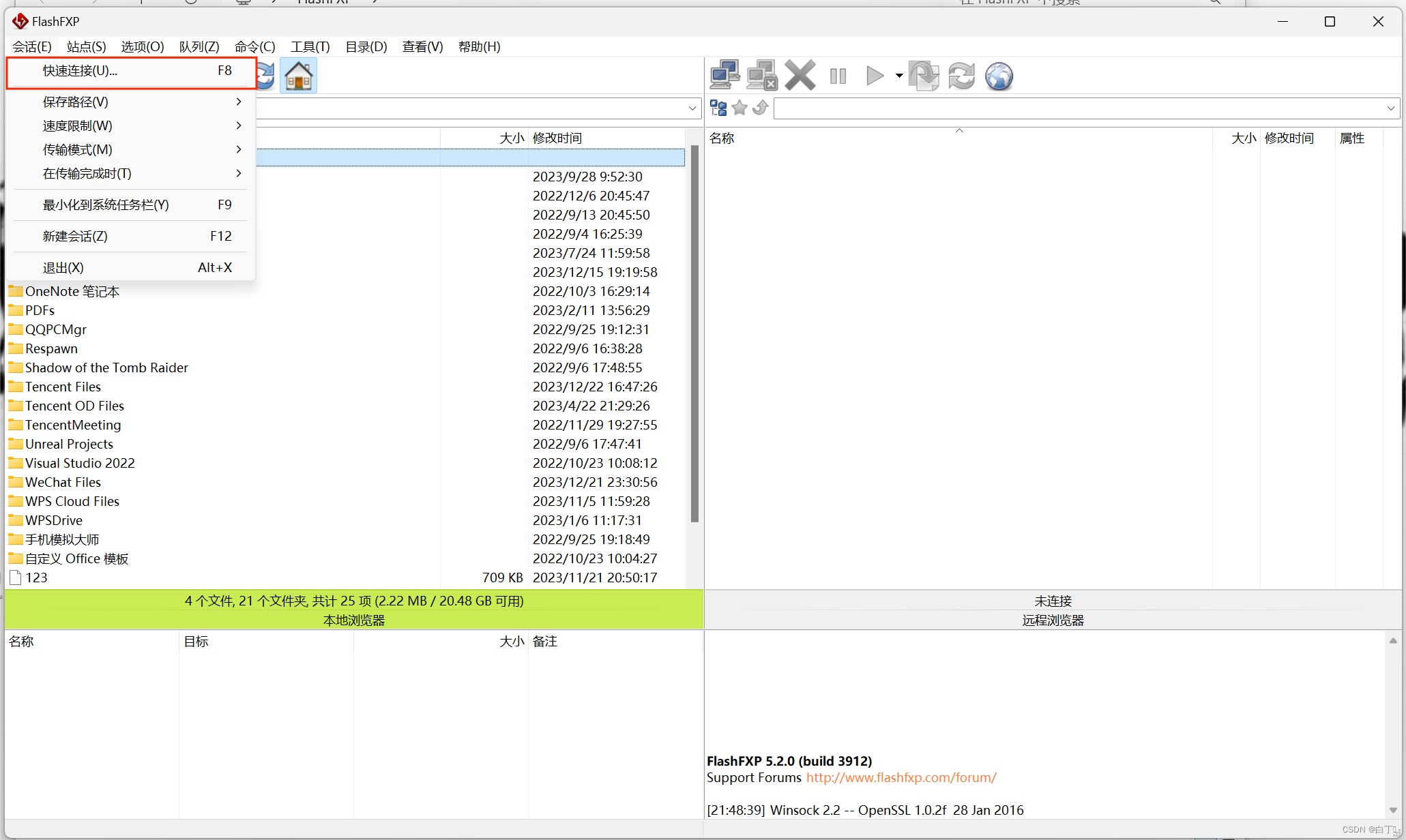Click the gray X abort icon

tap(800, 76)
